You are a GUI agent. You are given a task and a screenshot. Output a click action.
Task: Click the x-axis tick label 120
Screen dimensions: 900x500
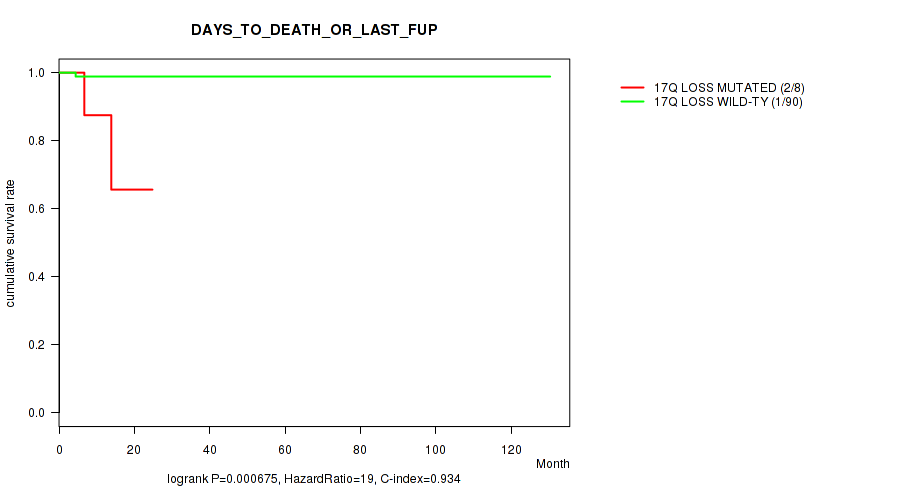(511, 446)
